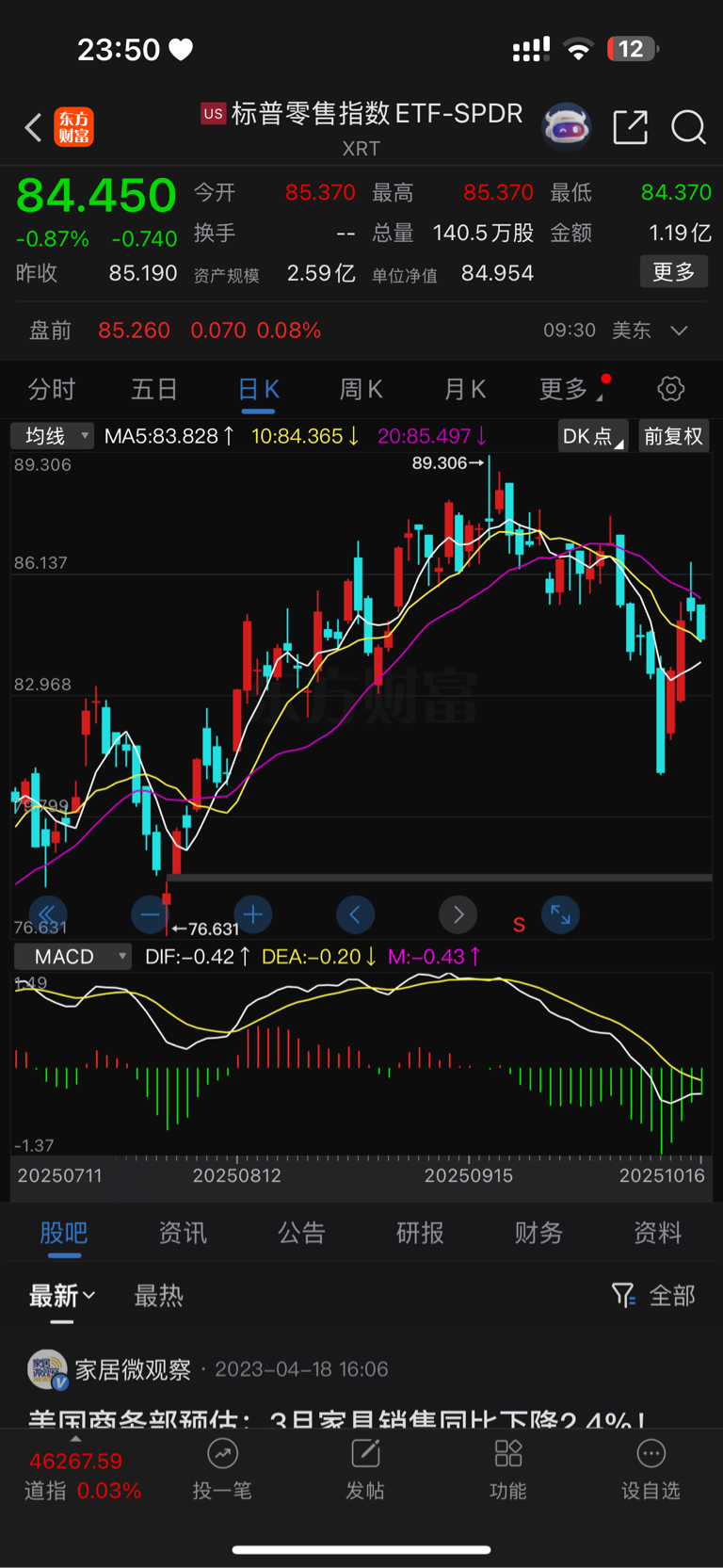Open 更多 period options tab
Image resolution: width=723 pixels, height=1568 pixels.
570,389
